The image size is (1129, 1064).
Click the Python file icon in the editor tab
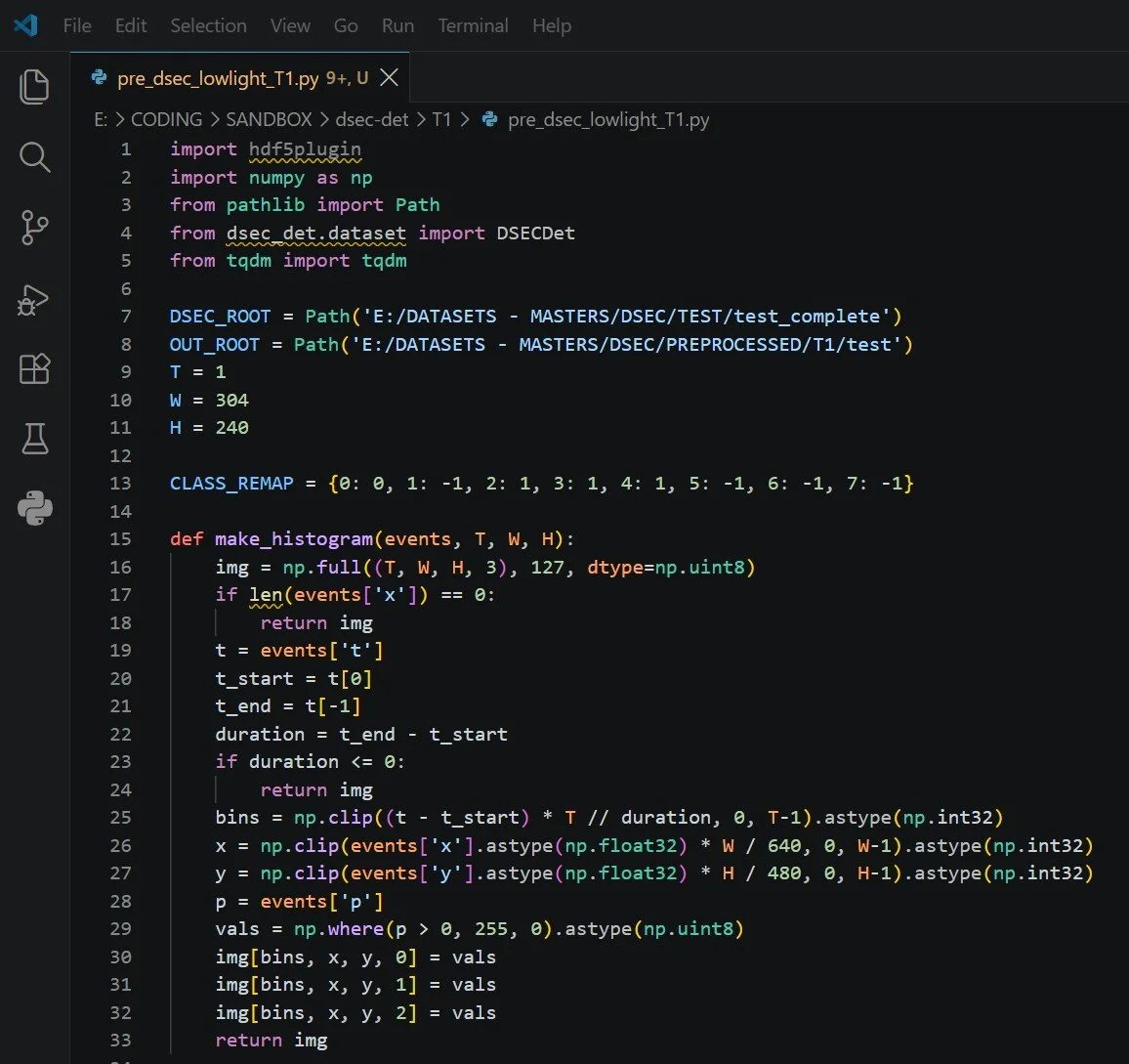100,77
